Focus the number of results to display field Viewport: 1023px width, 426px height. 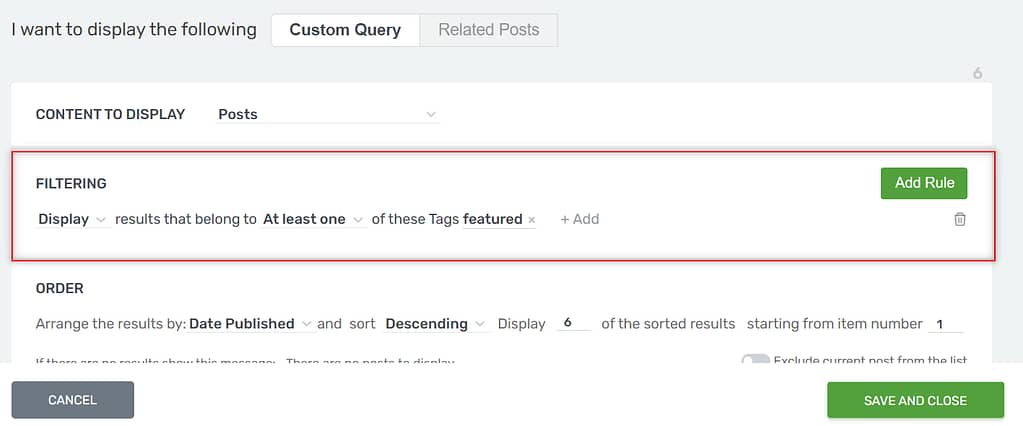[573, 324]
